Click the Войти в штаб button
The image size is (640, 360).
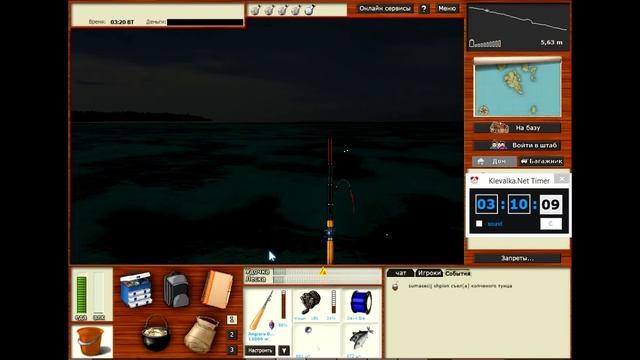tap(517, 145)
